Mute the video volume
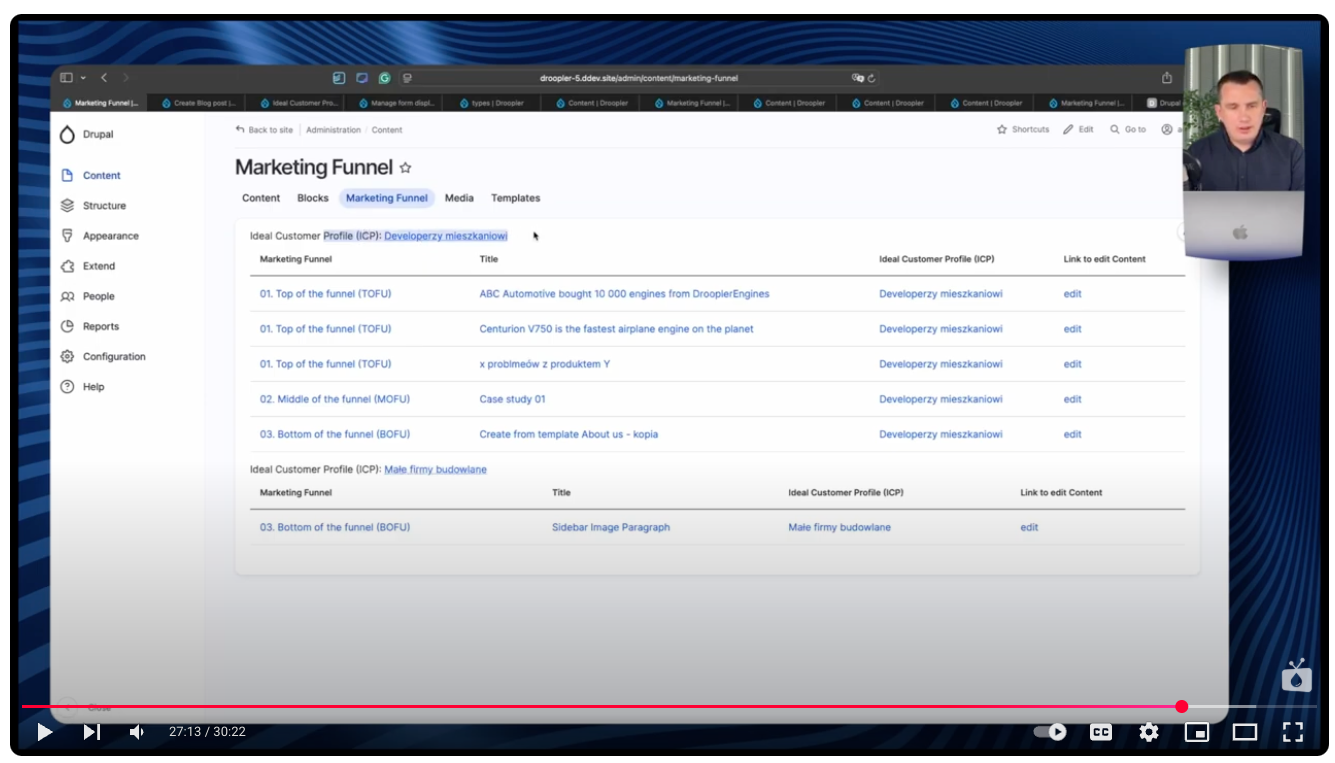This screenshot has height=763, width=1335. 137,732
